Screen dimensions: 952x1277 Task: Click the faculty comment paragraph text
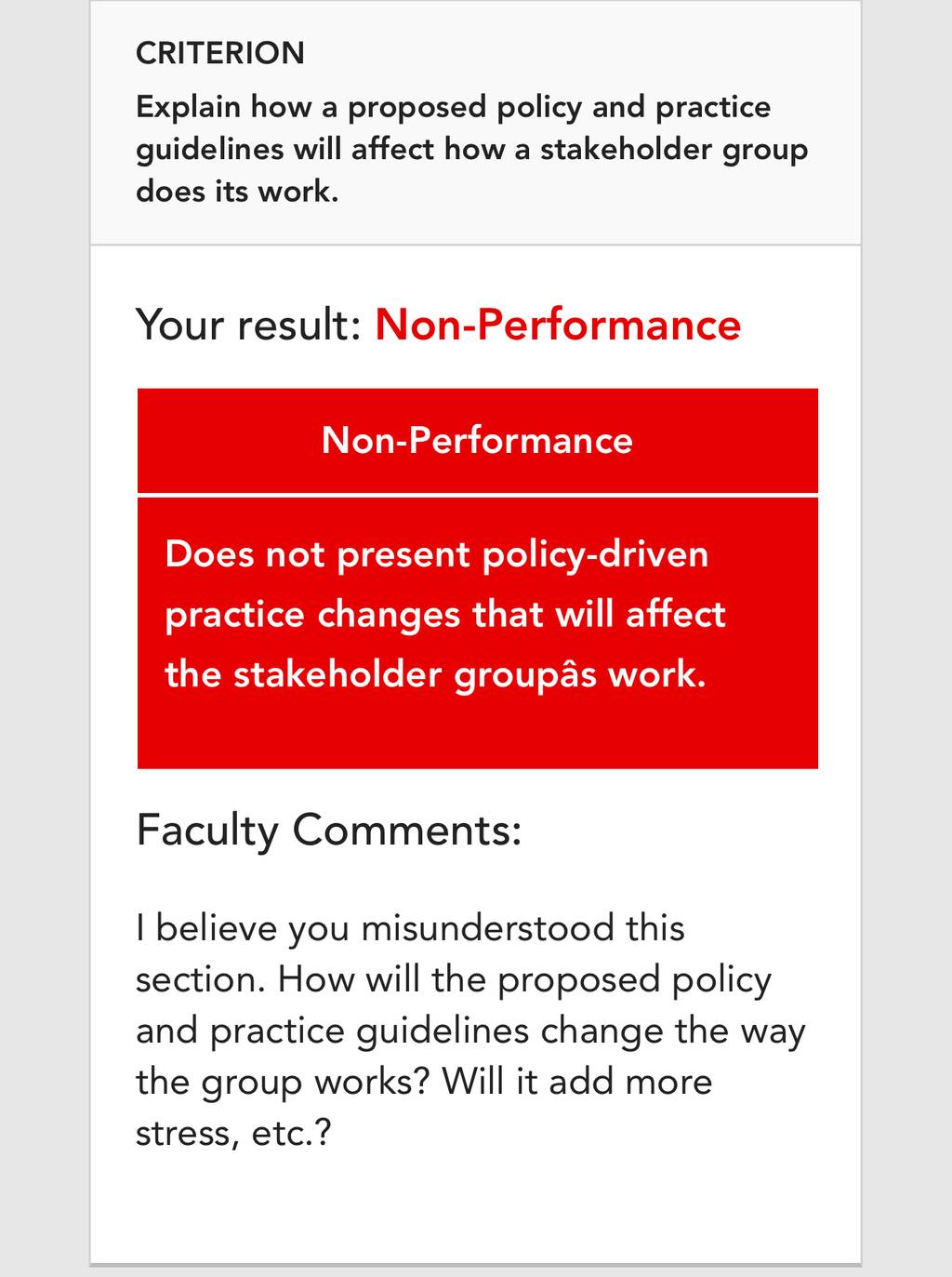point(470,1031)
